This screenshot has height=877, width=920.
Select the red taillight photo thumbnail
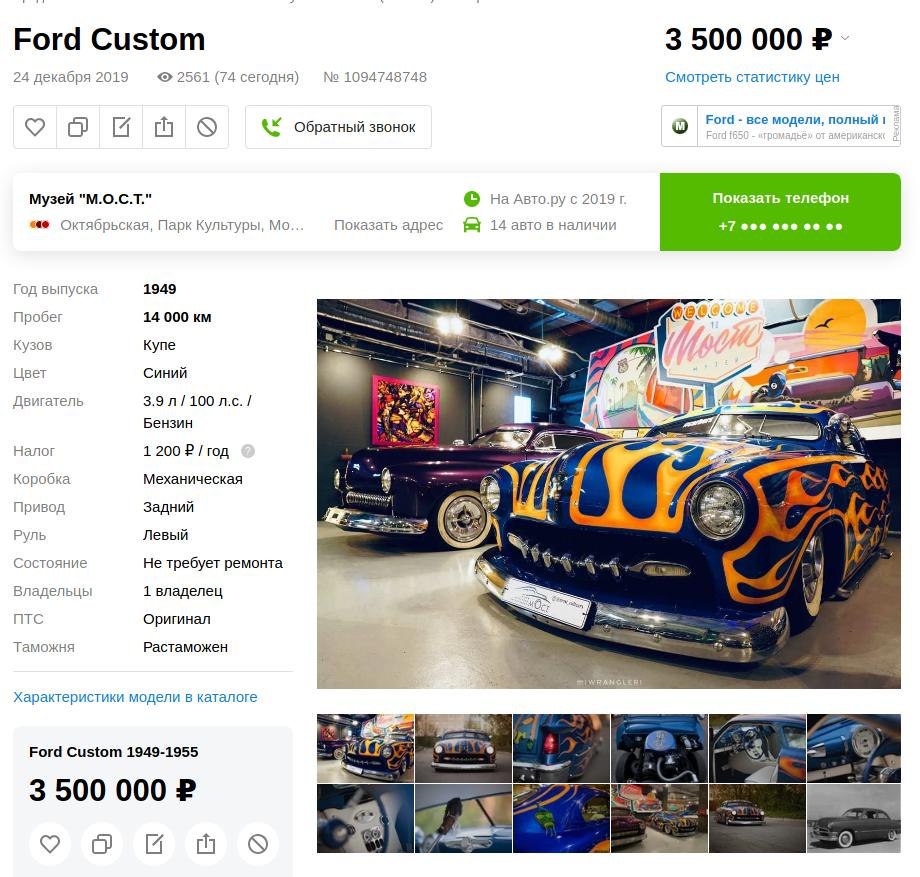click(x=562, y=748)
